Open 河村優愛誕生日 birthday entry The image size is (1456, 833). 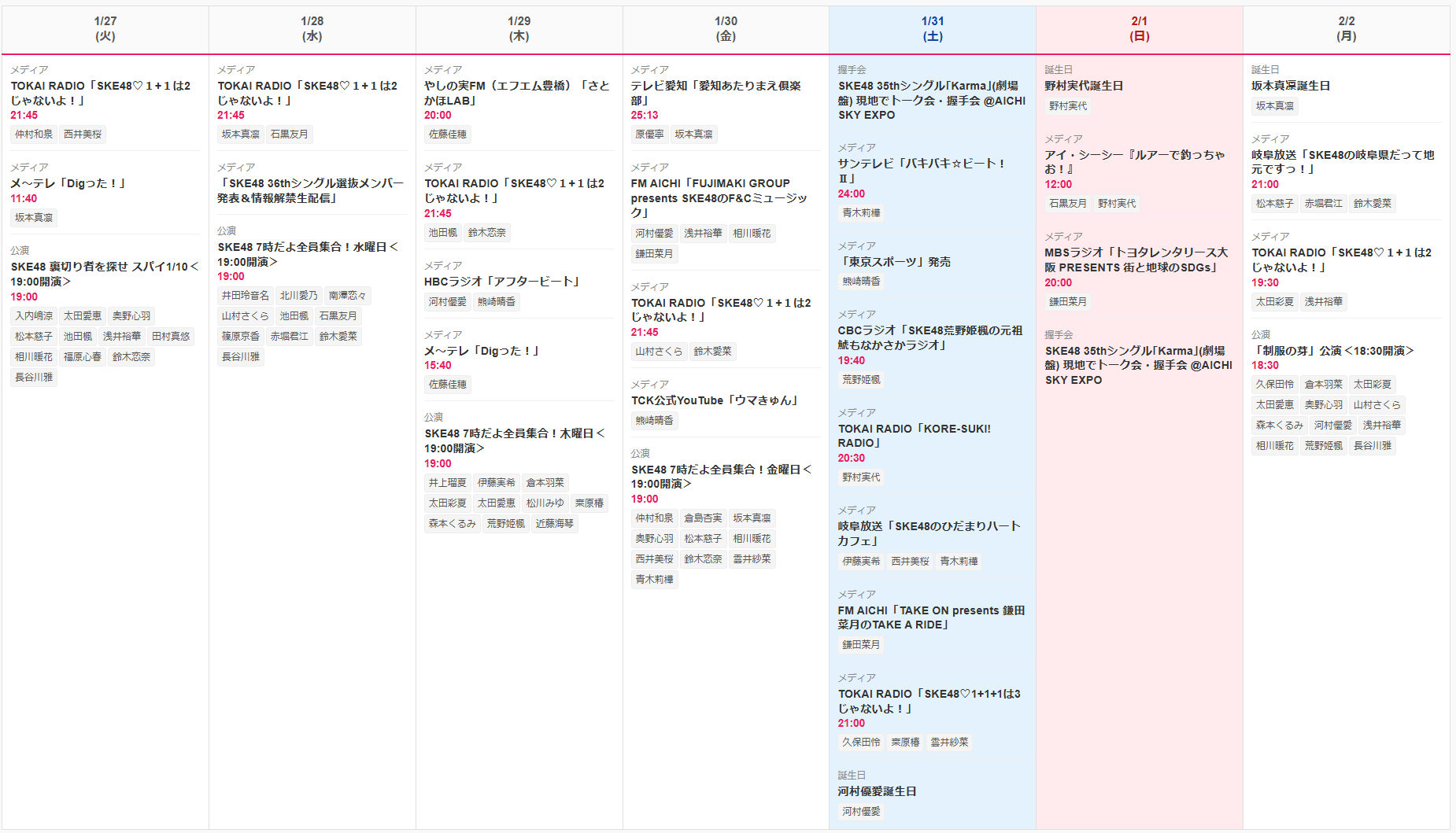pos(877,791)
